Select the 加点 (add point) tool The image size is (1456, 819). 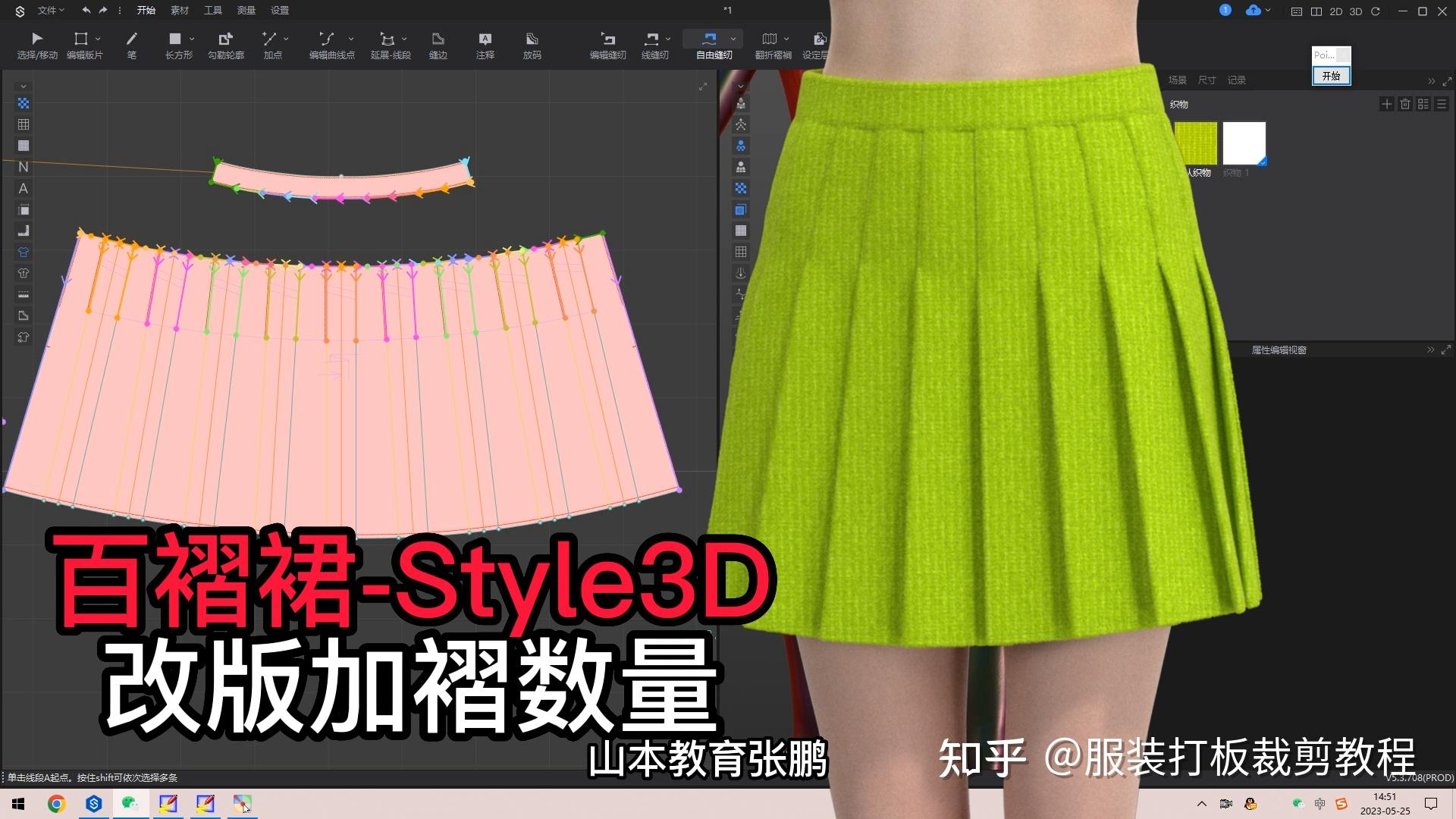coord(271,38)
